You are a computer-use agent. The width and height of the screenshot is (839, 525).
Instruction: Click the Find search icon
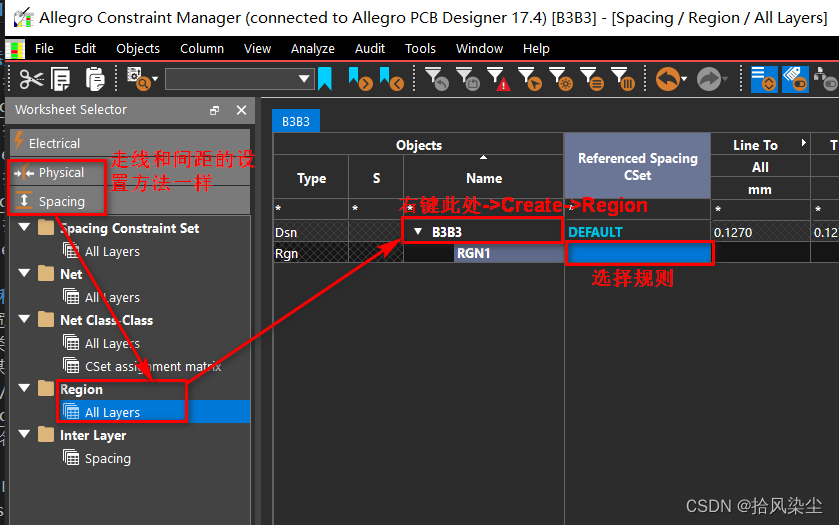point(138,79)
